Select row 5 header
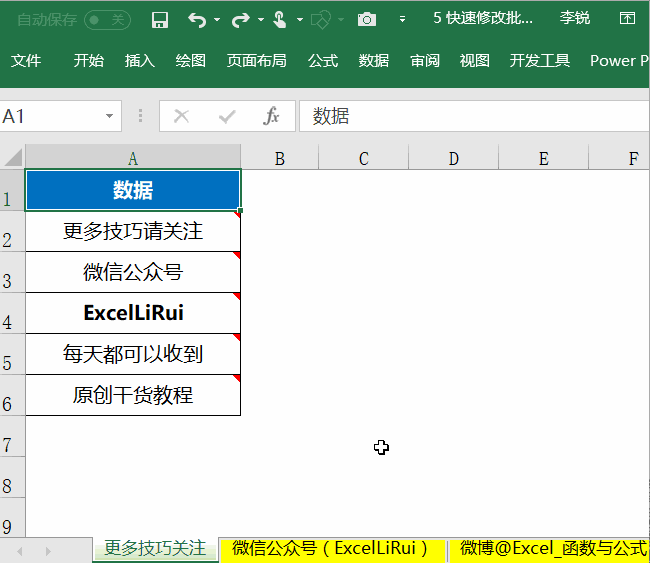The image size is (650, 563). pyautogui.click(x=12, y=354)
